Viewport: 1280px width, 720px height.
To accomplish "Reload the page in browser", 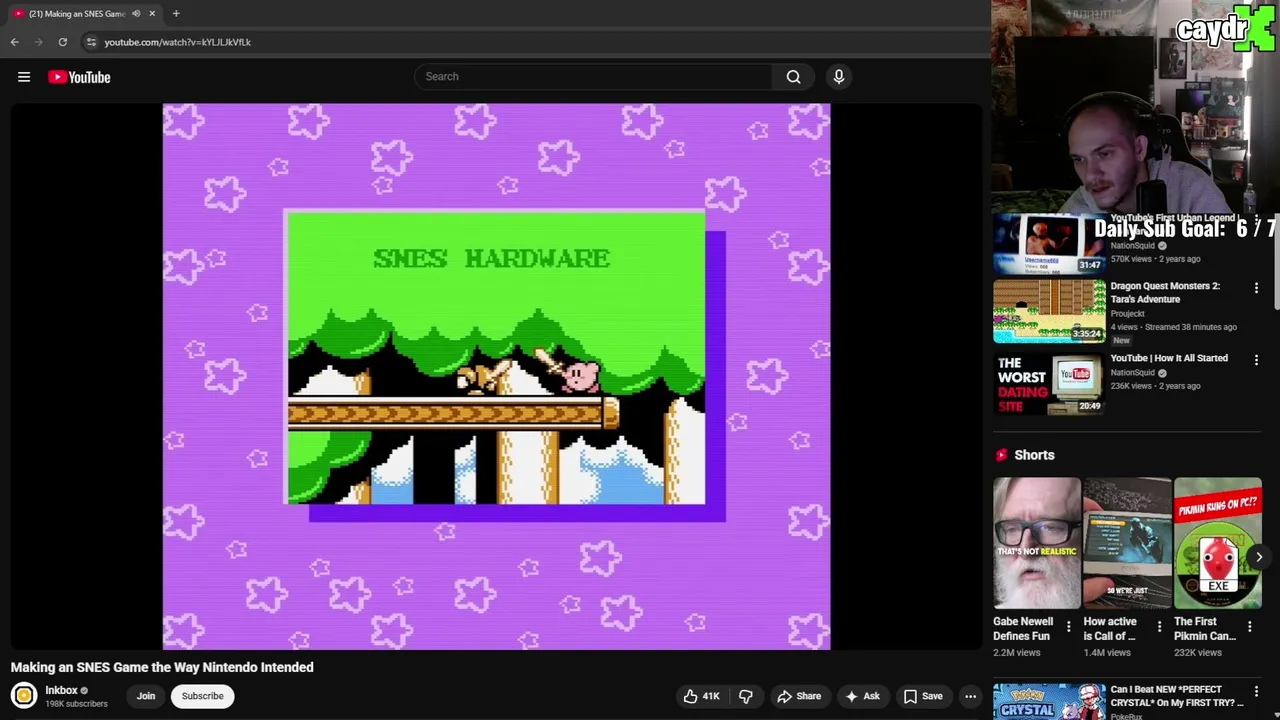I will point(62,42).
